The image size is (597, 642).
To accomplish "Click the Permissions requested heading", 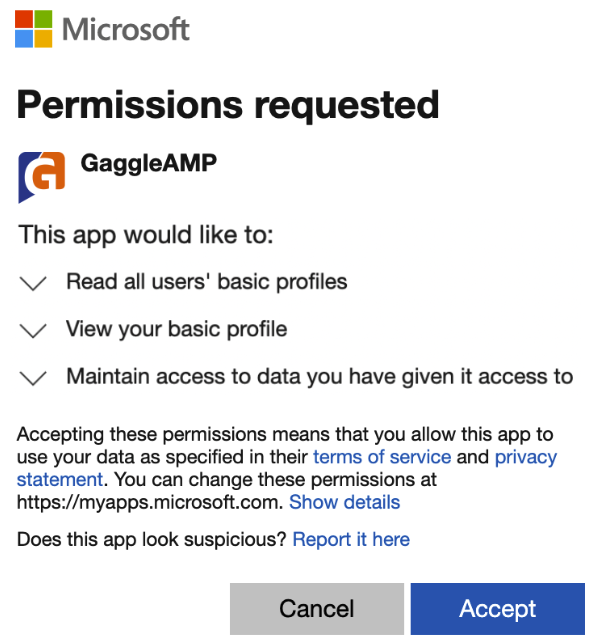I will pyautogui.click(x=228, y=105).
